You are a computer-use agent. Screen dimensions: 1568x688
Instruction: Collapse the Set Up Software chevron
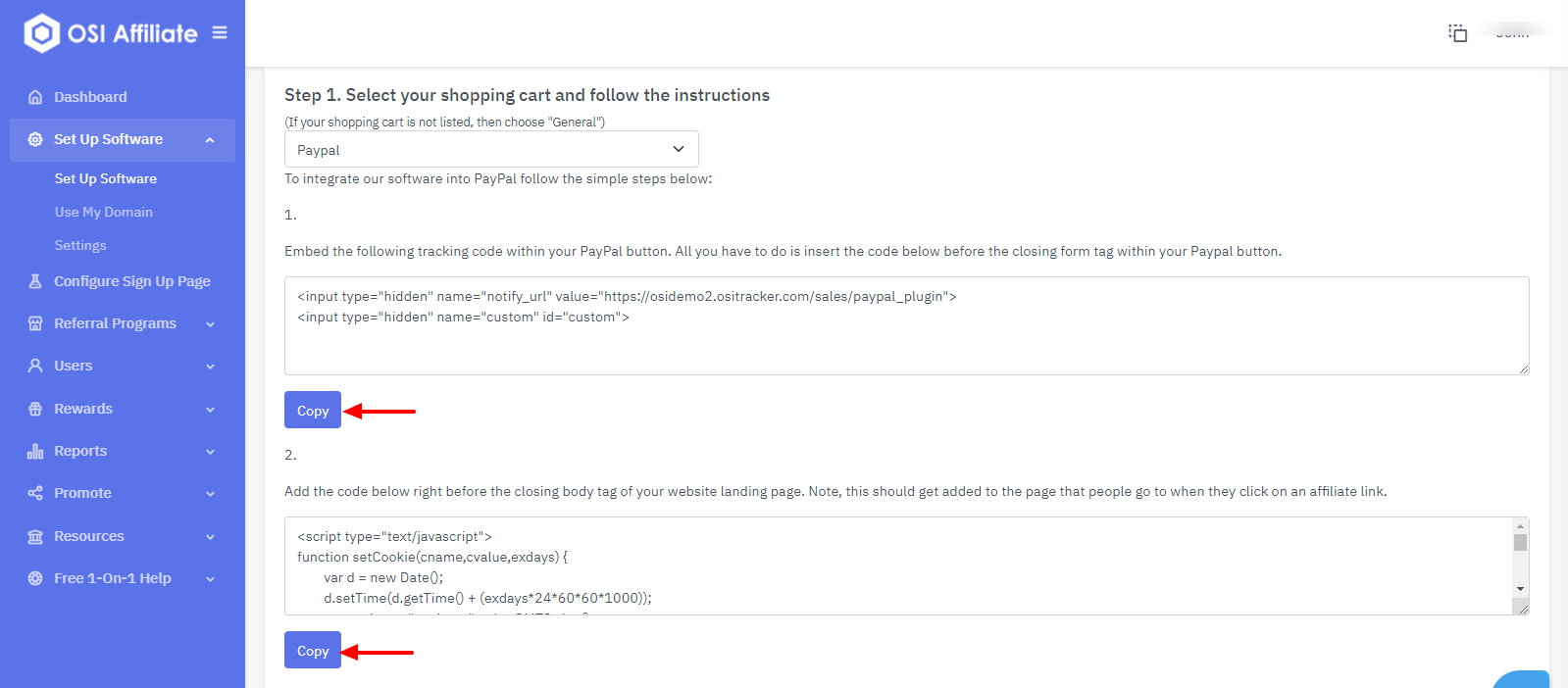tap(210, 140)
